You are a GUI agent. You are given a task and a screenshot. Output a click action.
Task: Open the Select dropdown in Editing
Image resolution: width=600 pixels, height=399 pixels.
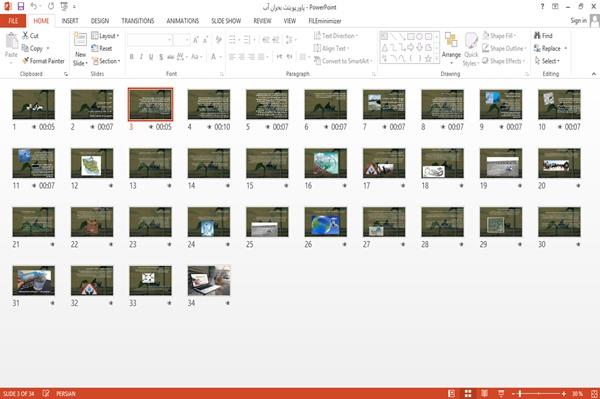(547, 61)
